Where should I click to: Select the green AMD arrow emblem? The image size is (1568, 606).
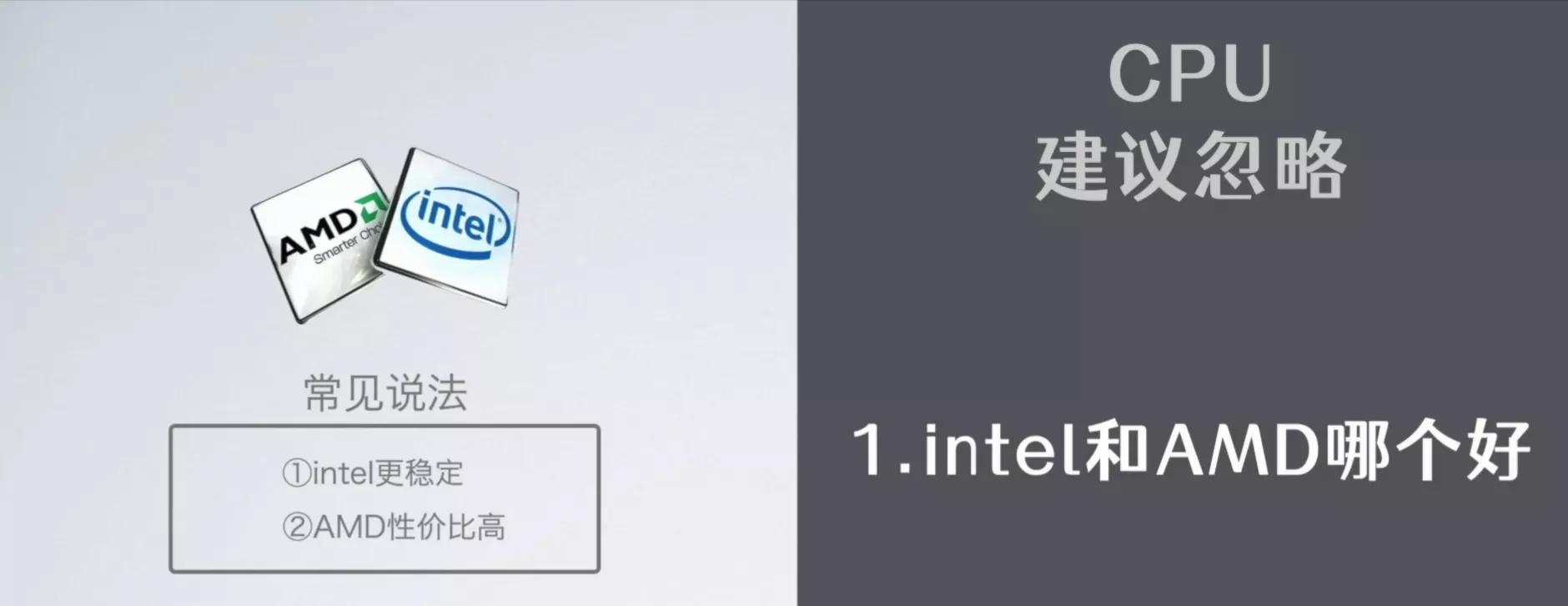370,211
